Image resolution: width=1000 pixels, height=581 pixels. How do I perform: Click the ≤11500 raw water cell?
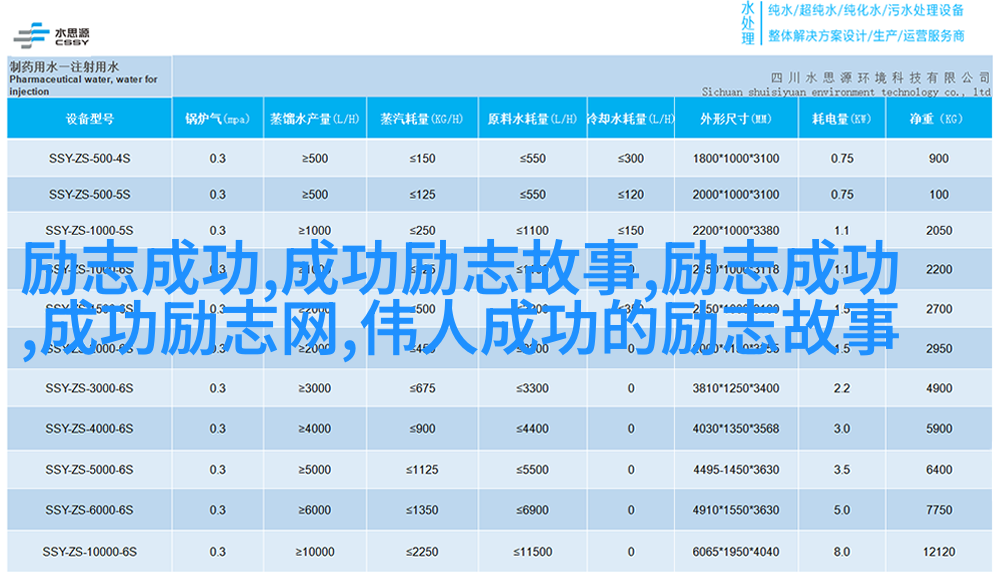click(x=533, y=552)
